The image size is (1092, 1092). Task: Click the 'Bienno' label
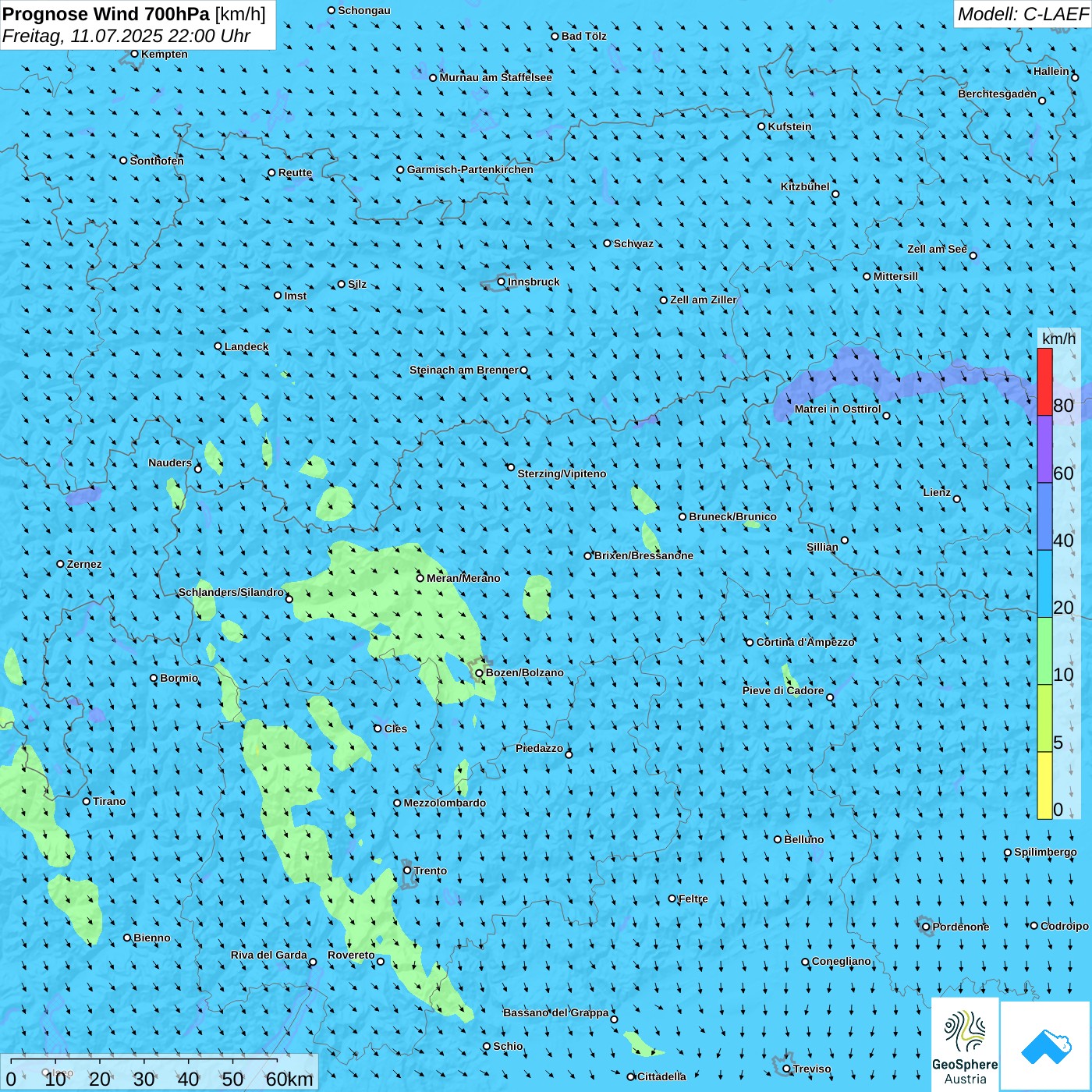152,938
